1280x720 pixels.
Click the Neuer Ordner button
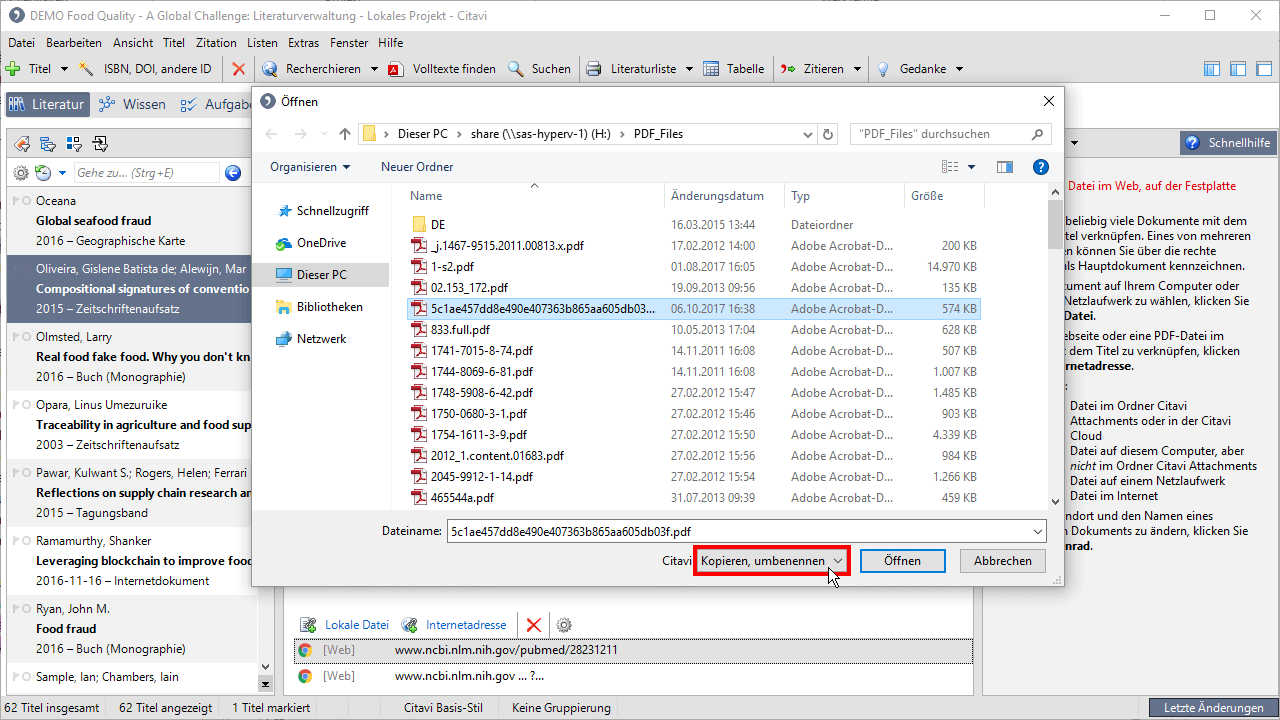click(x=417, y=167)
